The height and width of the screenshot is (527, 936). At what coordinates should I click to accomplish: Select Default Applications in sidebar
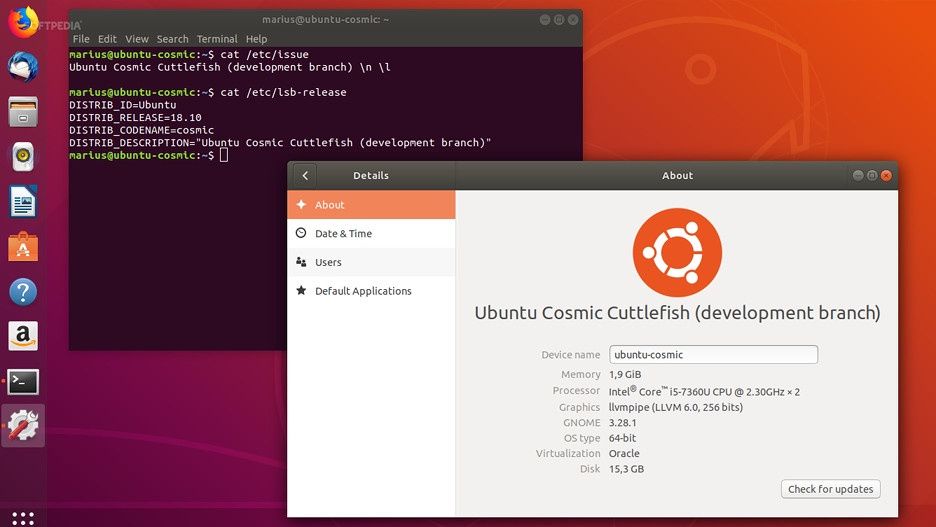pos(371,291)
